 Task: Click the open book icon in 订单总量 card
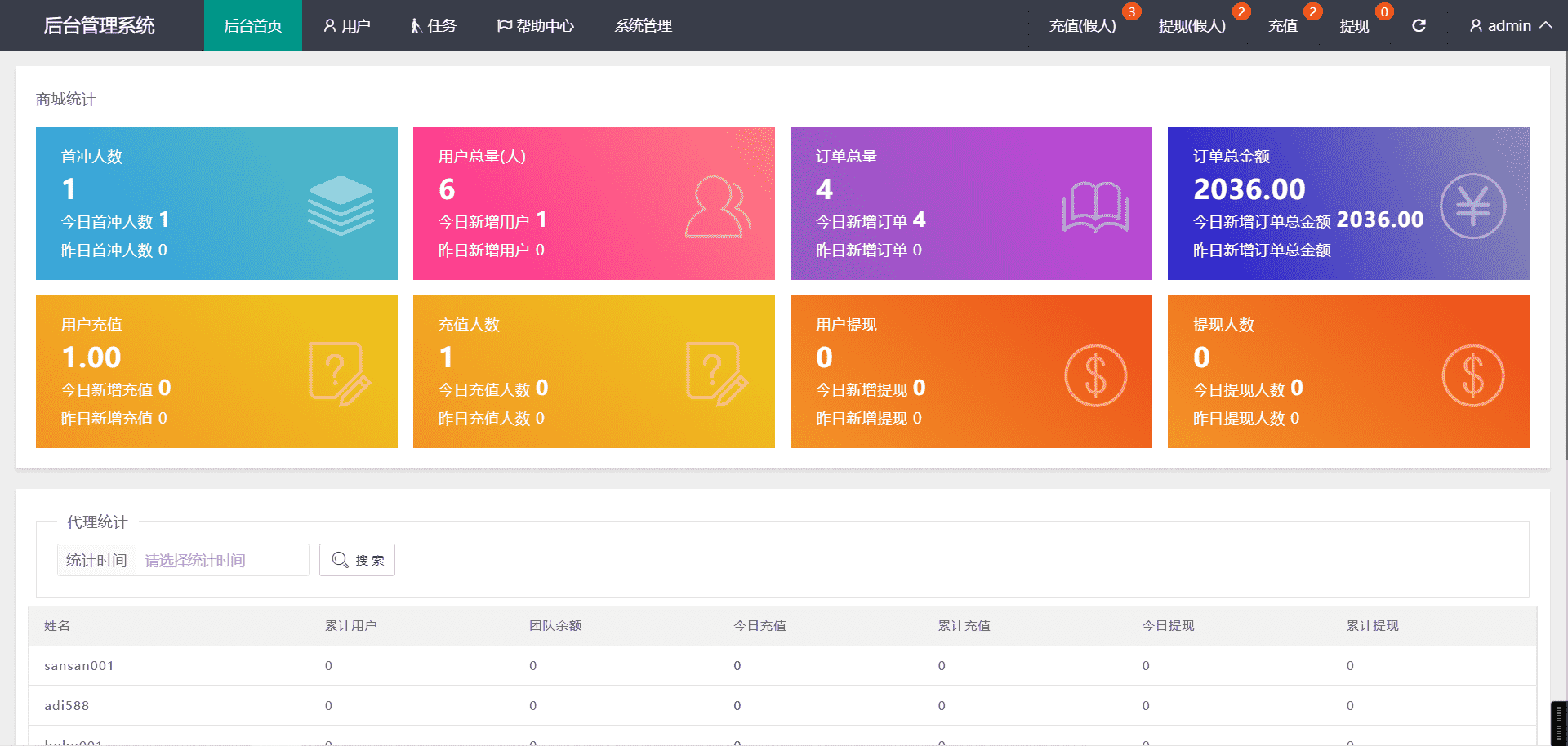coord(1095,207)
